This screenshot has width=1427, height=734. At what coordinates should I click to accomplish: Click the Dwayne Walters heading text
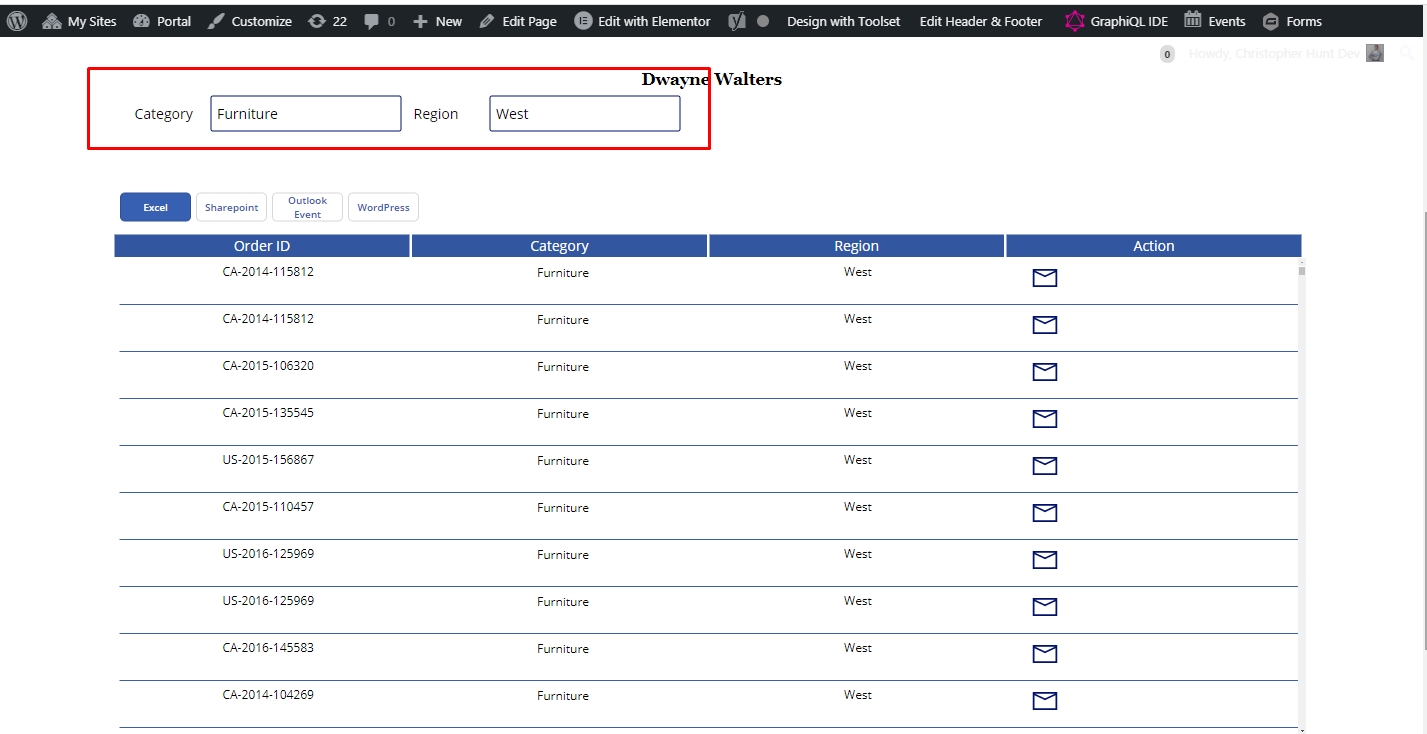pyautogui.click(x=712, y=79)
